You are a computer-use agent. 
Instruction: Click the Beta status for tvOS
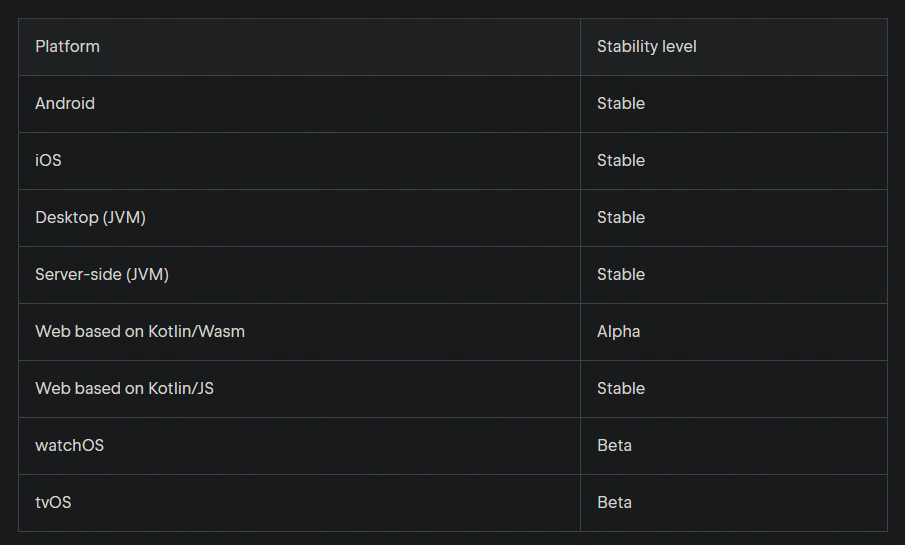pos(614,502)
